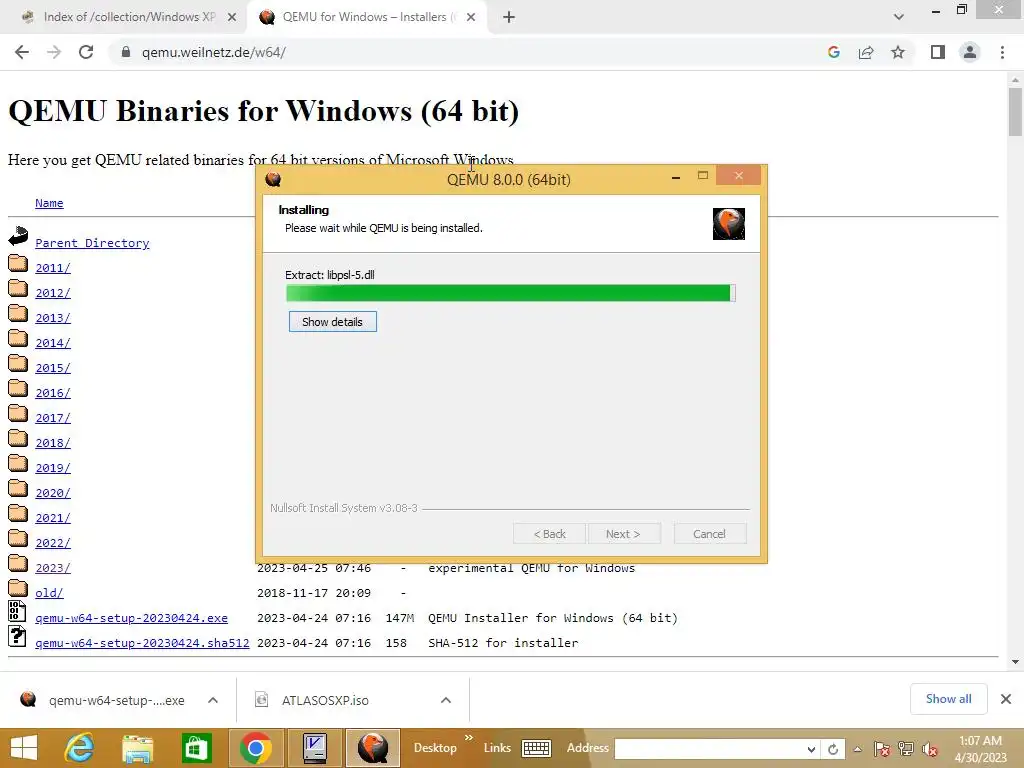1024x768 pixels.
Task: Click Show all downloads button
Action: coord(948,699)
